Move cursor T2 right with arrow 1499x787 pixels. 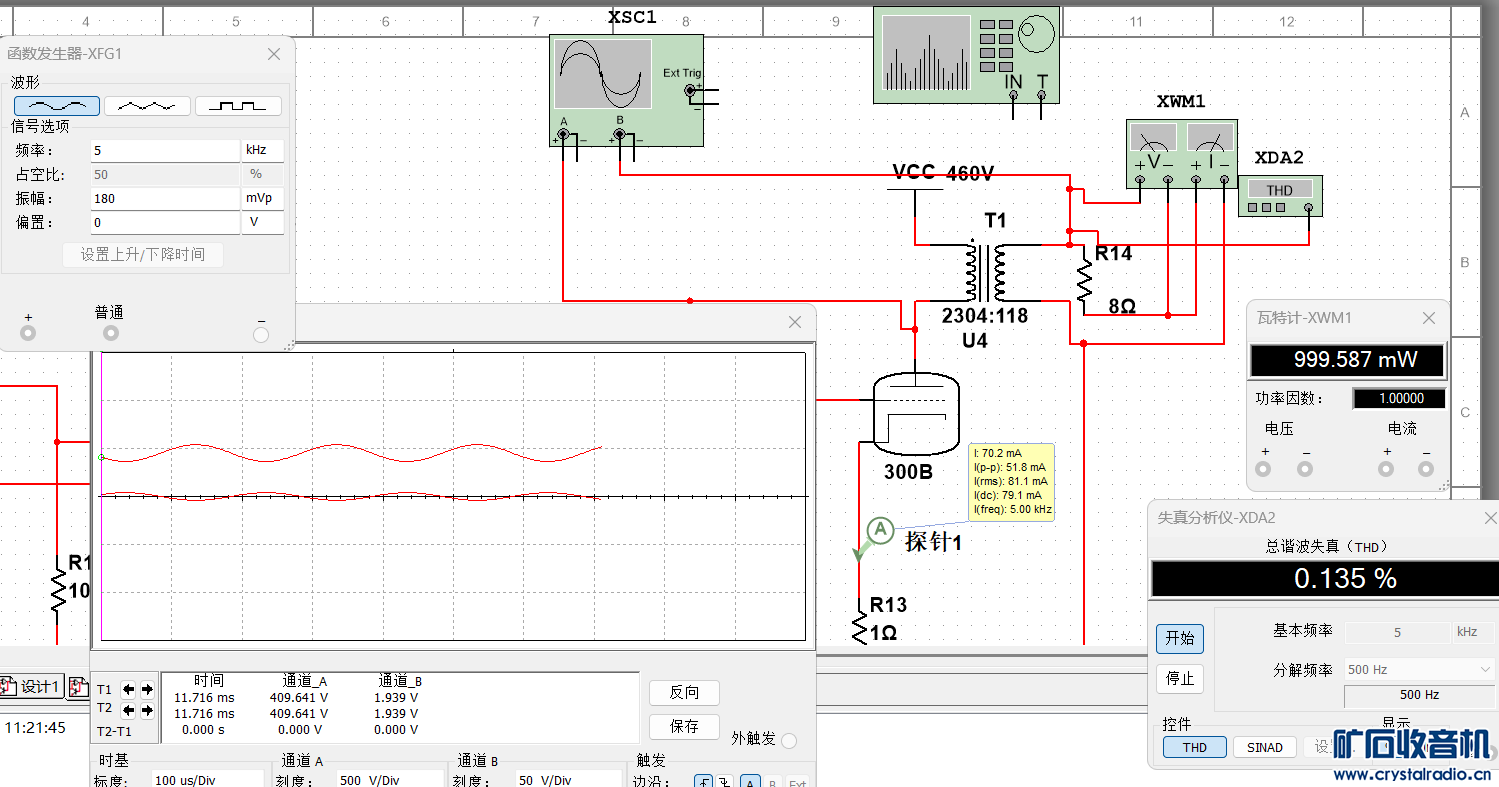(x=147, y=710)
